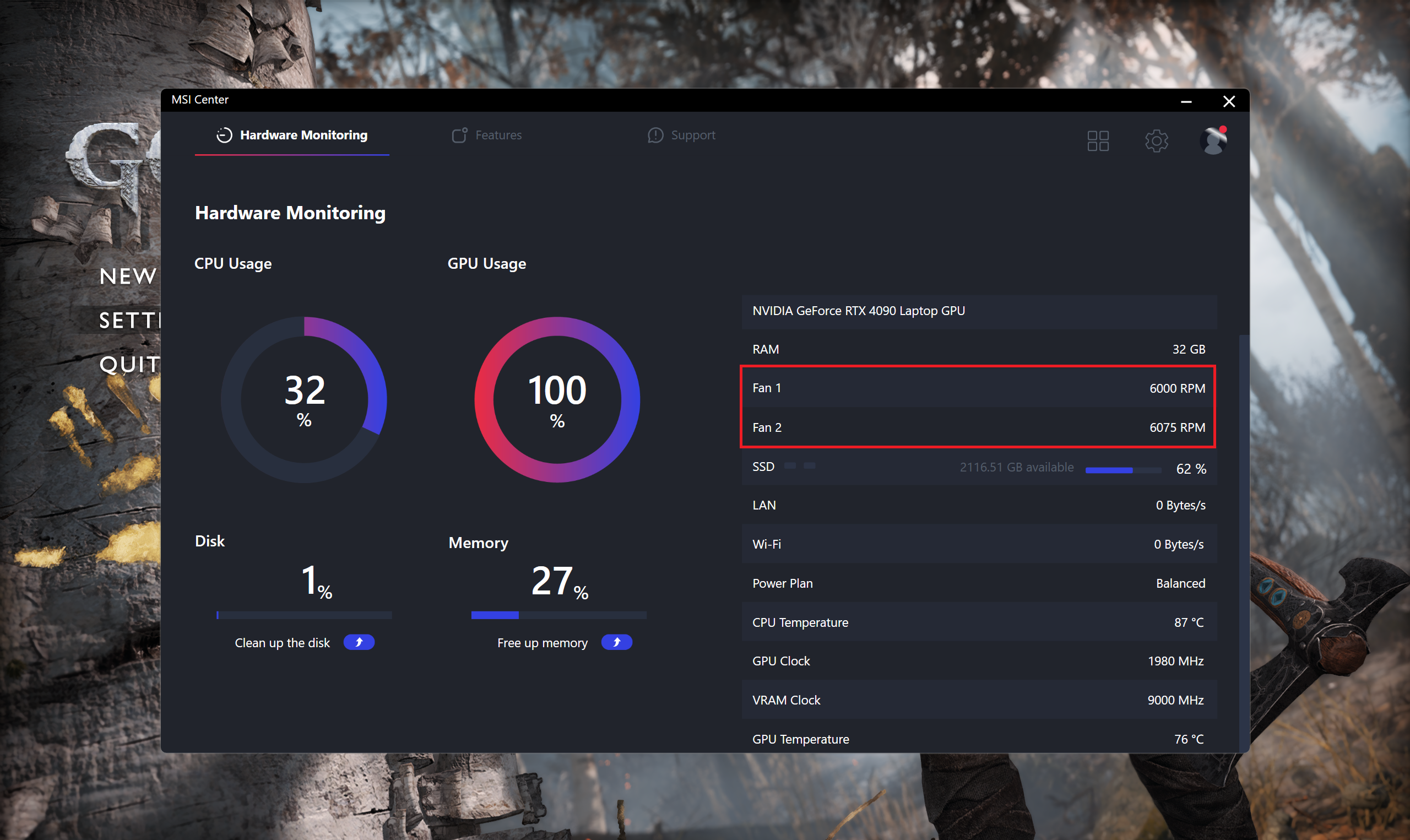Click the CPU Usage heading
The width and height of the screenshot is (1410, 840).
(233, 264)
